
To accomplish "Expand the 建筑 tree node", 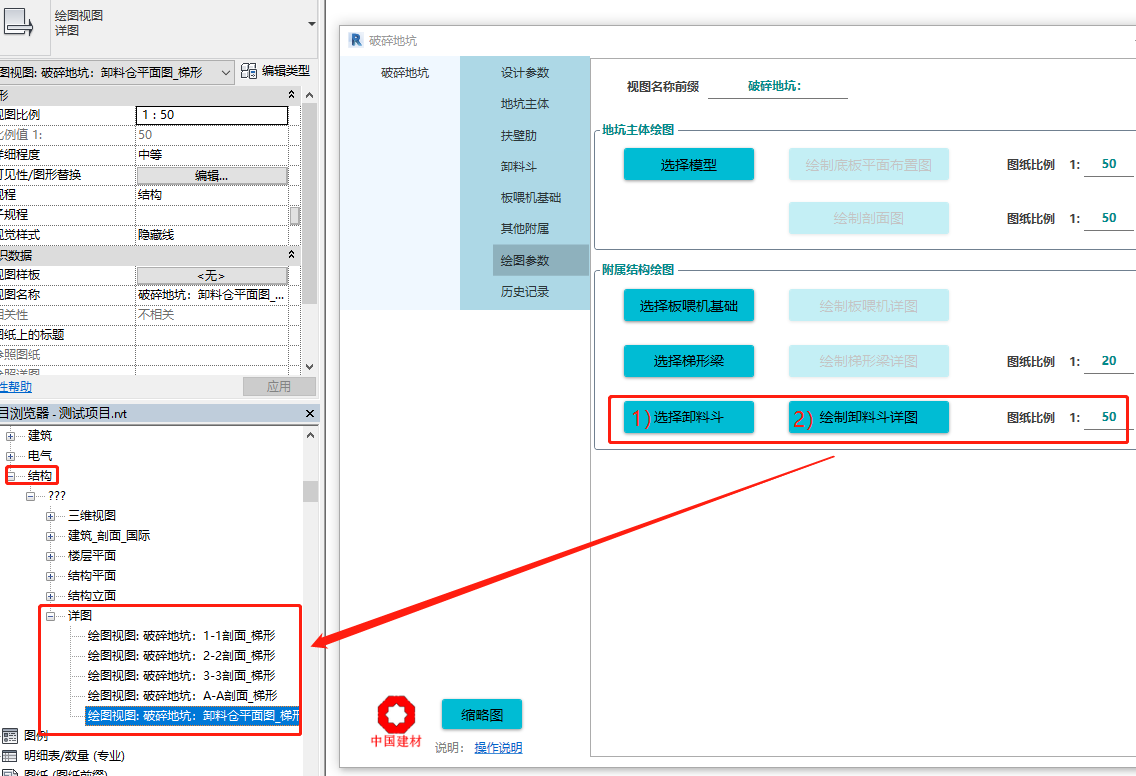I will (10, 436).
